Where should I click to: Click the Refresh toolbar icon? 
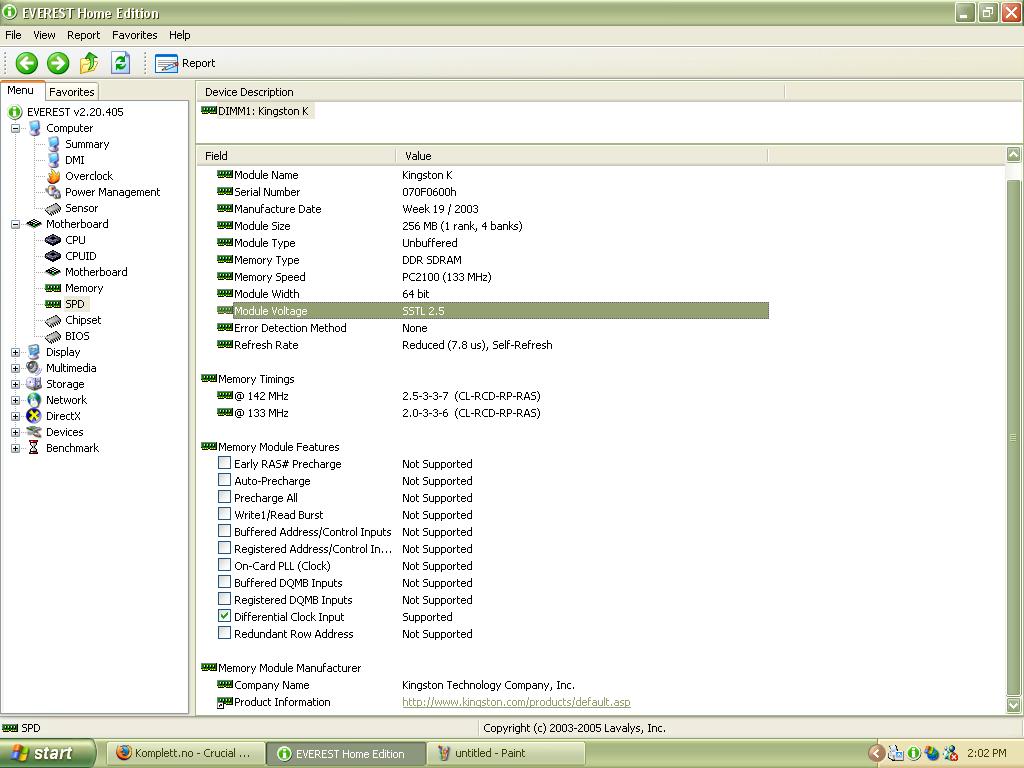(x=121, y=63)
